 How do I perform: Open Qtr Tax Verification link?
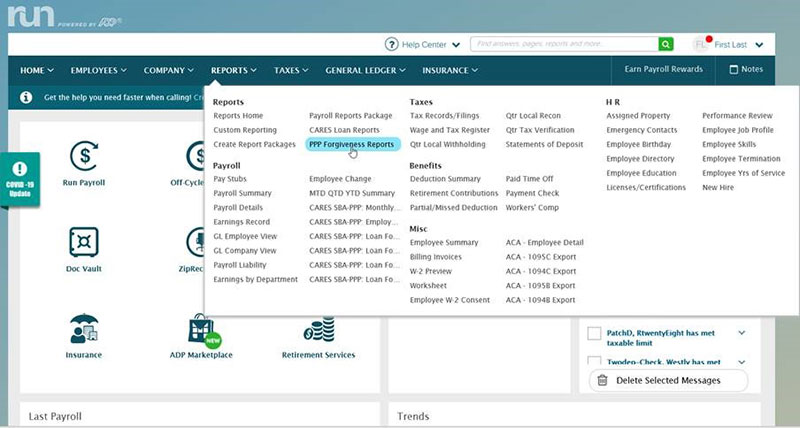(x=540, y=130)
